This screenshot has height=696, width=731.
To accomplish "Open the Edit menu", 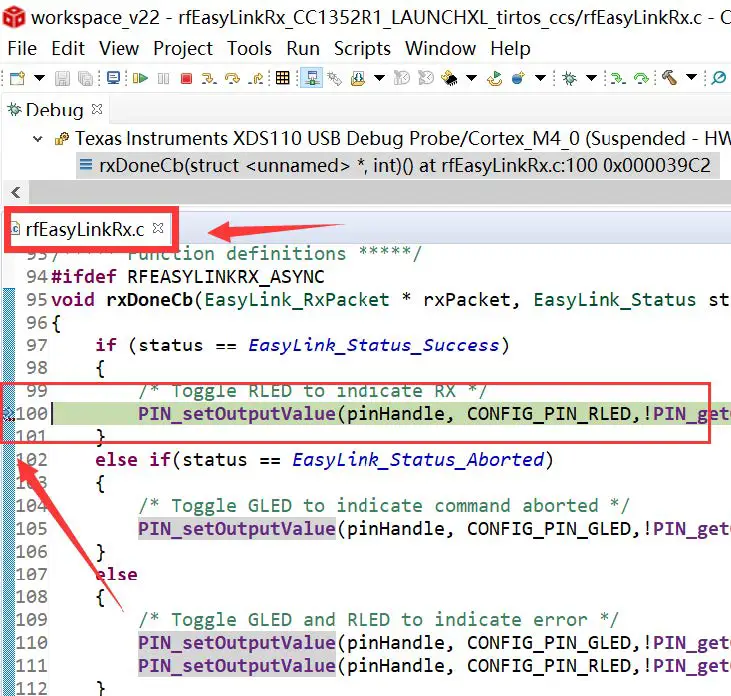I will [x=68, y=48].
